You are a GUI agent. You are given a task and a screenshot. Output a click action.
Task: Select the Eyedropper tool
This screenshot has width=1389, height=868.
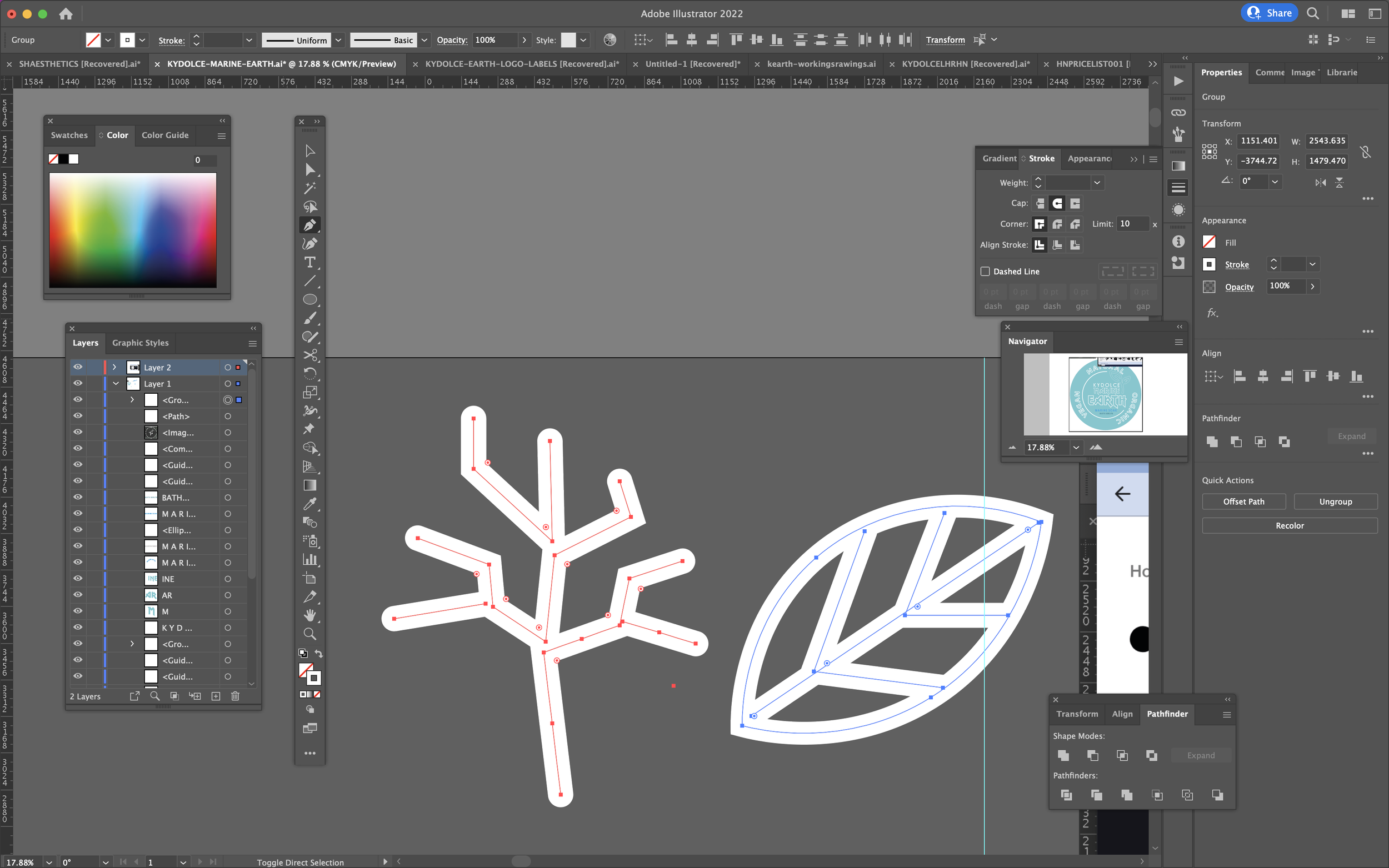point(309,504)
